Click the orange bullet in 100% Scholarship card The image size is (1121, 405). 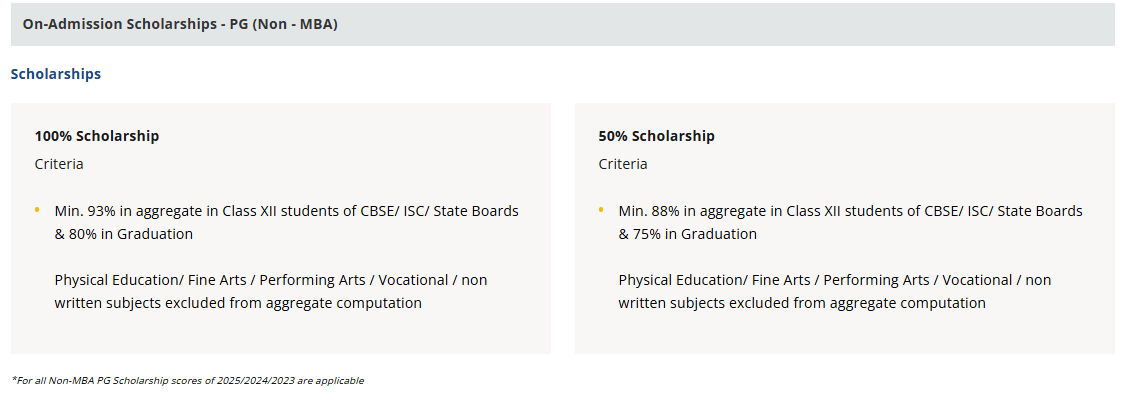click(37, 211)
